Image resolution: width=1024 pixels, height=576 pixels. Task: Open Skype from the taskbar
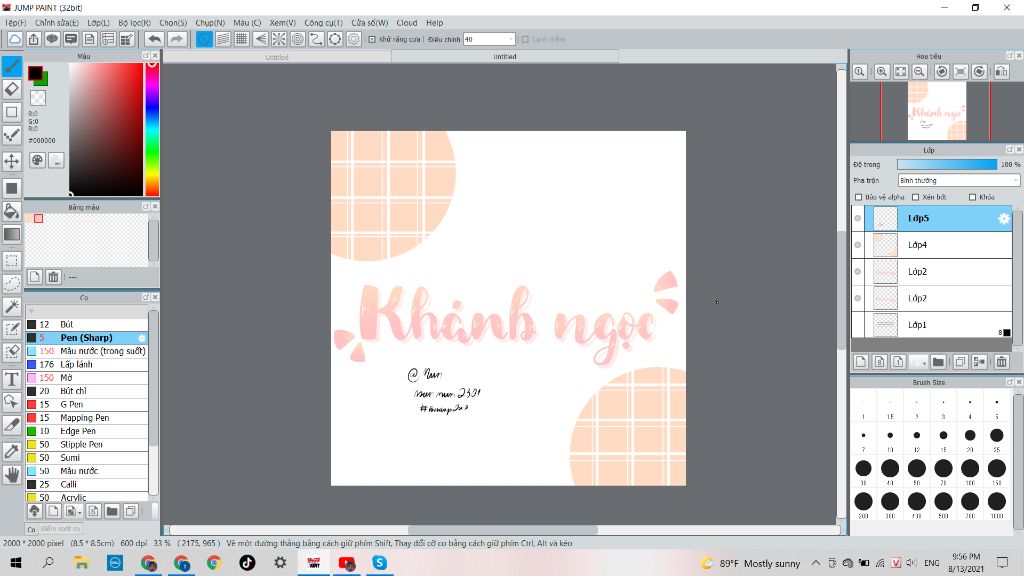click(x=379, y=563)
